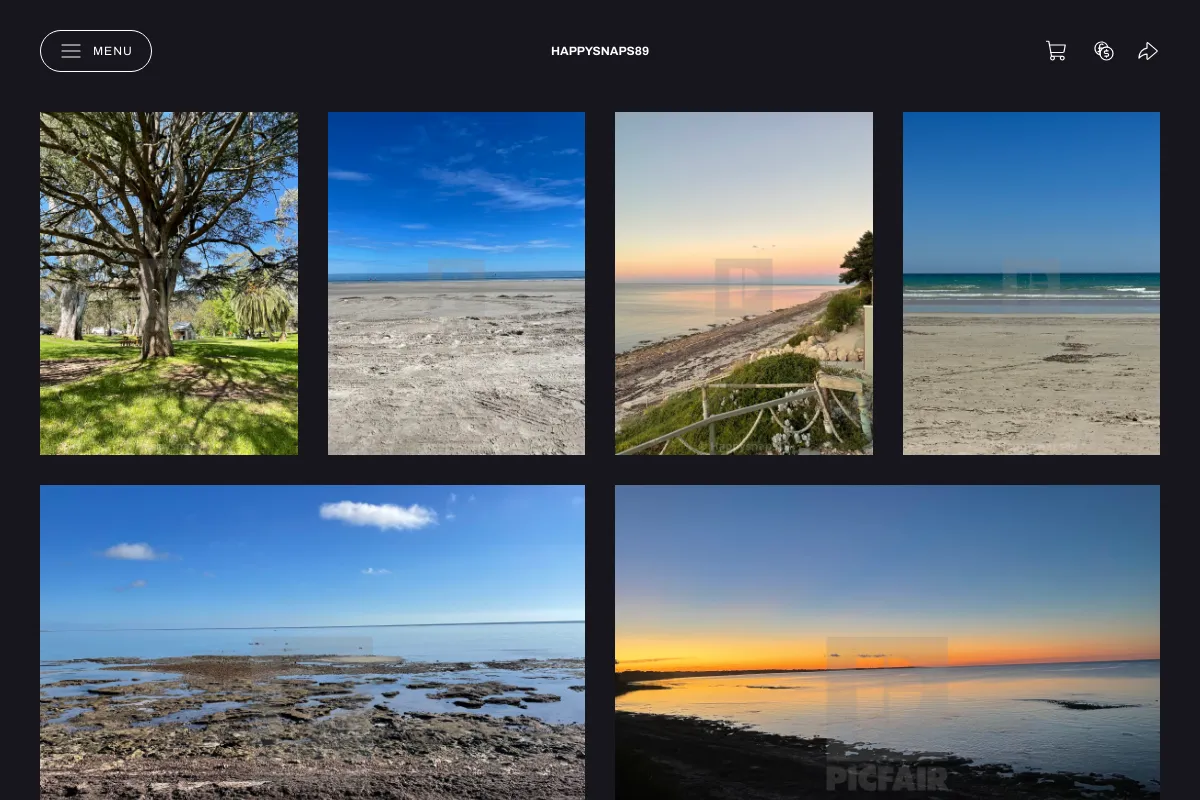1200x800 pixels.
Task: Click the palm tree in park photo
Action: [262, 306]
